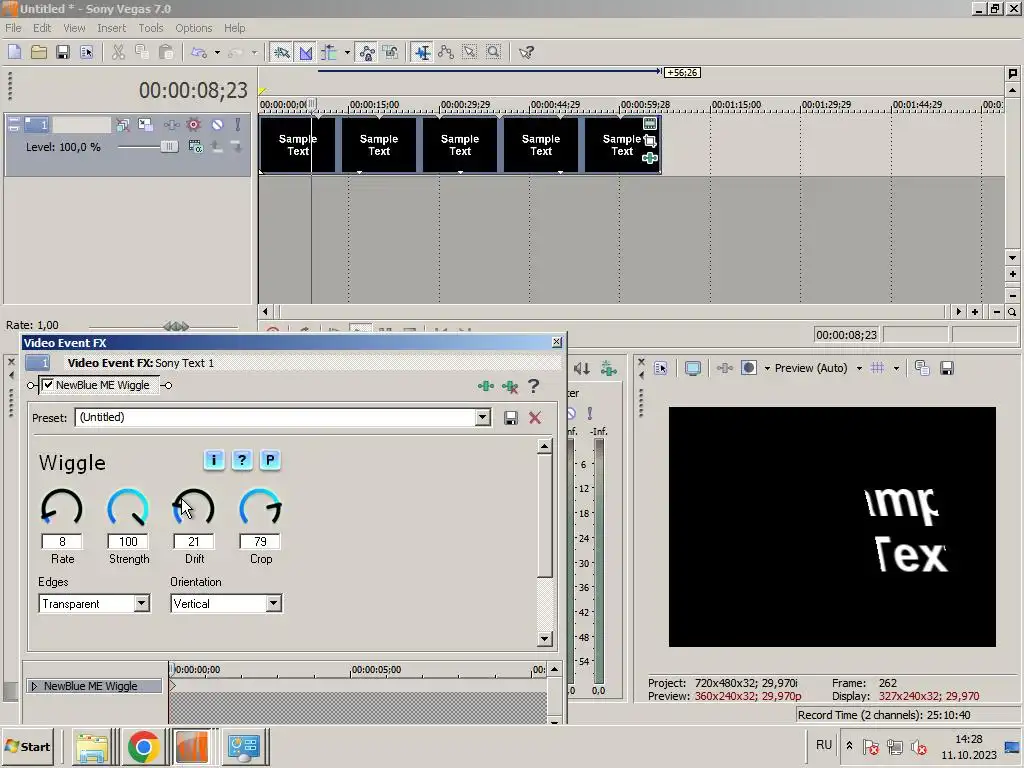Open Windows Start button

pos(27,746)
